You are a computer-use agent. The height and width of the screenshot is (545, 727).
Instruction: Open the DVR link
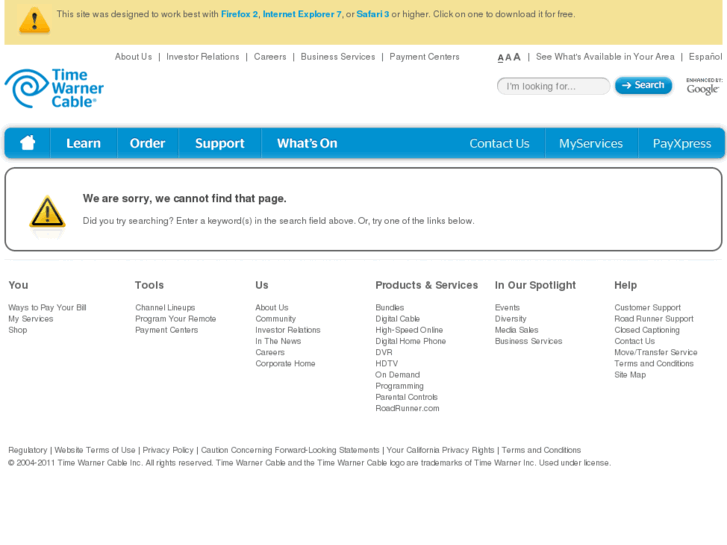coord(383,352)
